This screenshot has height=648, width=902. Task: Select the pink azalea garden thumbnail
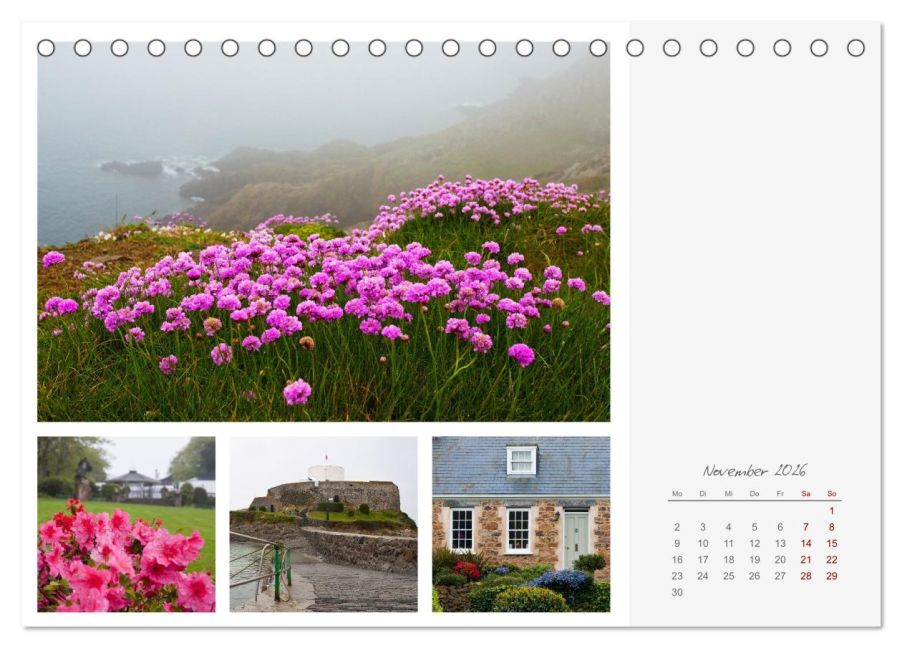[x=127, y=524]
